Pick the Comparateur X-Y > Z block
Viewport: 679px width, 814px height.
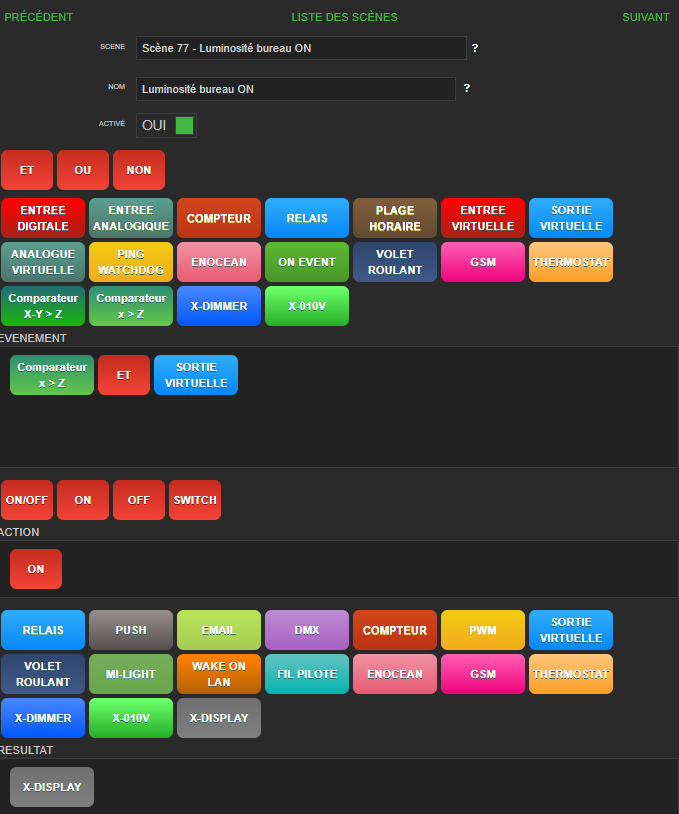[x=43, y=306]
